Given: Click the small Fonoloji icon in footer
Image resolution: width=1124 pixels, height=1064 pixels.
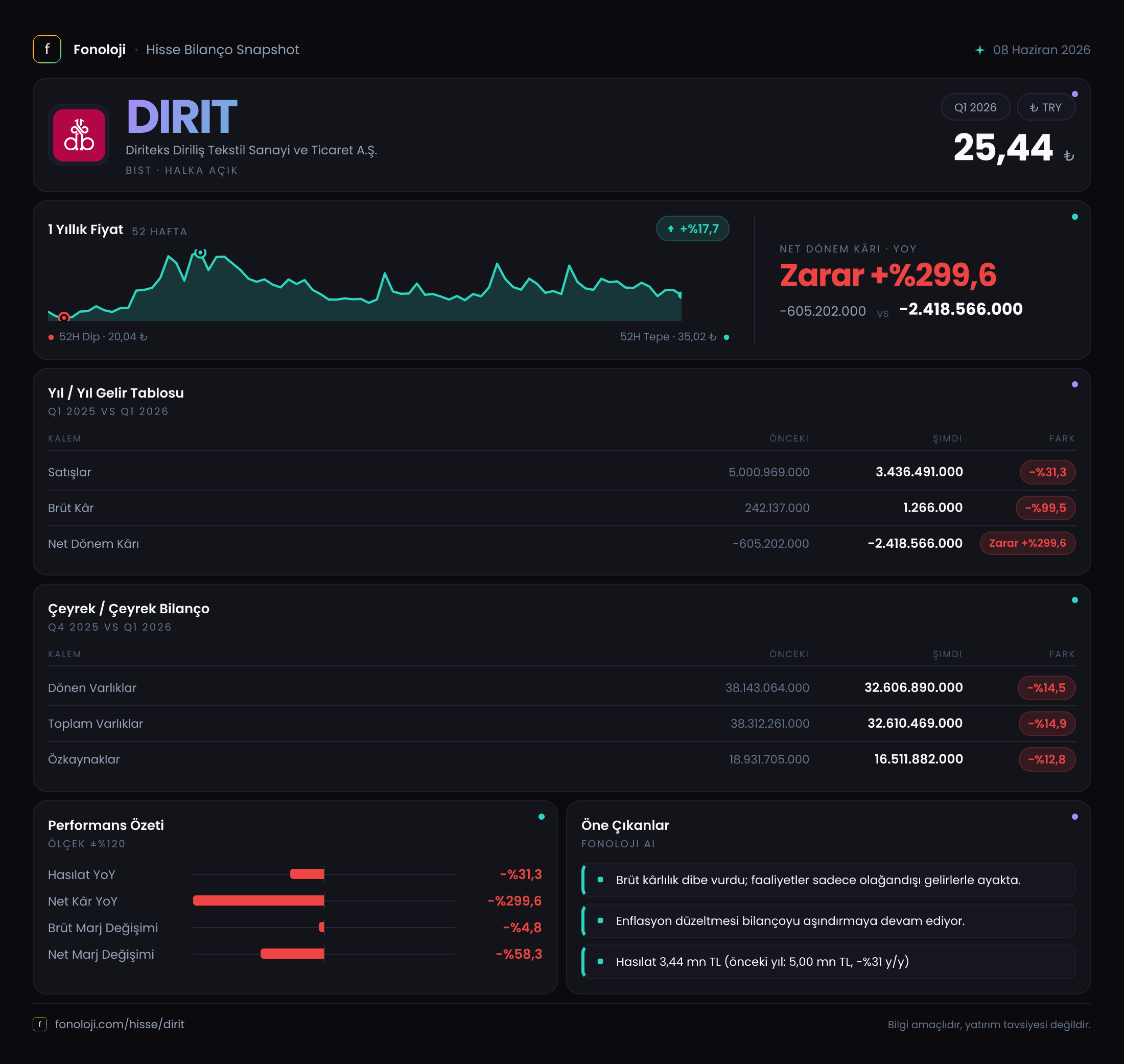Looking at the screenshot, I should pyautogui.click(x=40, y=1024).
